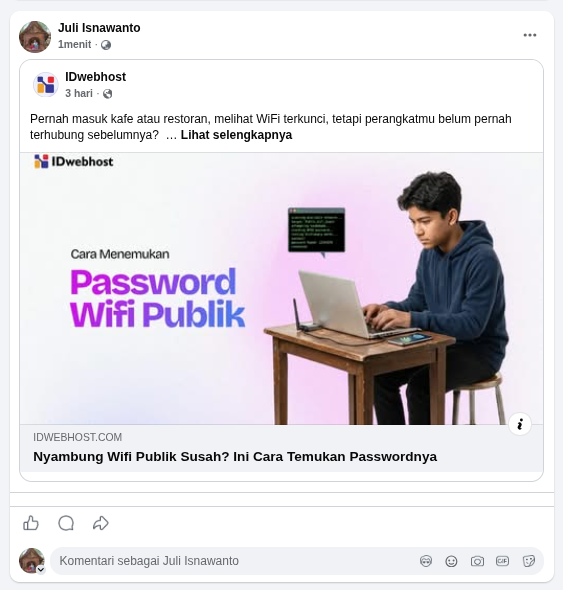This screenshot has height=590, width=563.
Task: Add a GIF to the comment
Action: click(502, 561)
